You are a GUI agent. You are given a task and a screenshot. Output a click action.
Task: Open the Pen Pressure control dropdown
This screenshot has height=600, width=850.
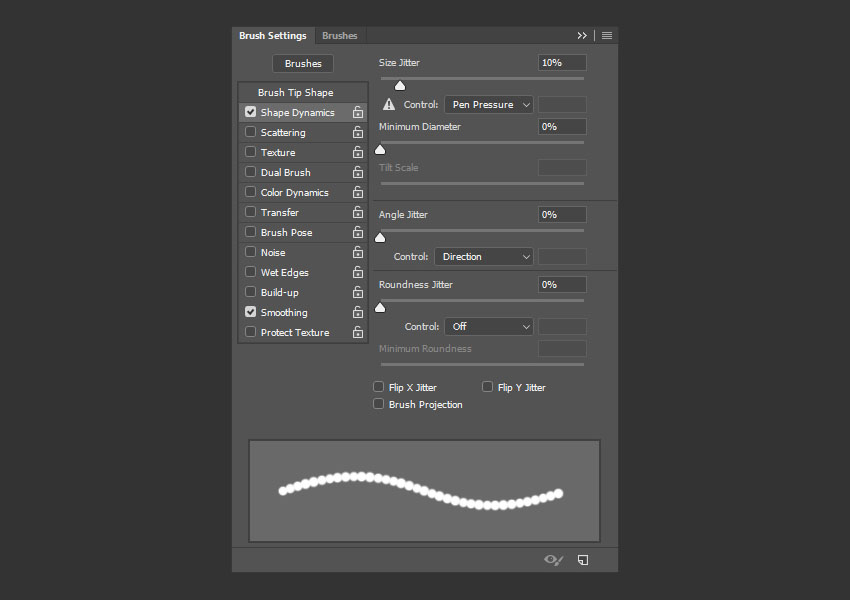click(x=488, y=105)
